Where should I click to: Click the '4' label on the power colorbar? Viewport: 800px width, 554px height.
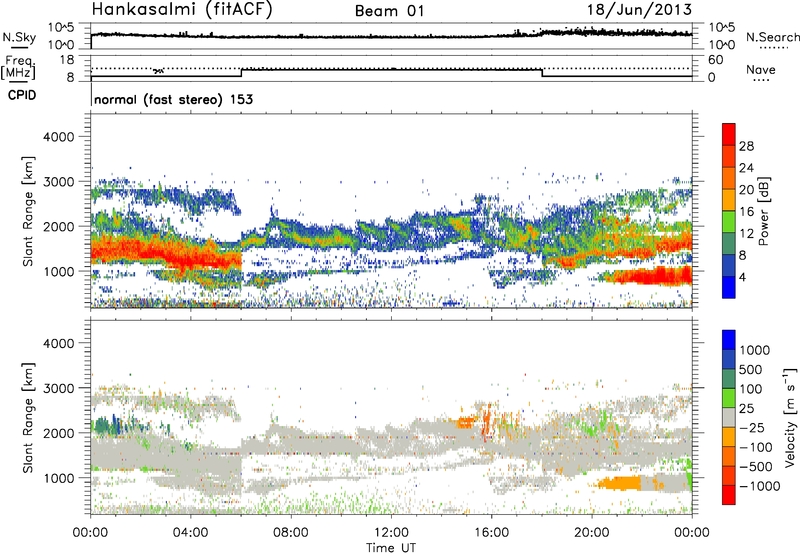[742, 277]
